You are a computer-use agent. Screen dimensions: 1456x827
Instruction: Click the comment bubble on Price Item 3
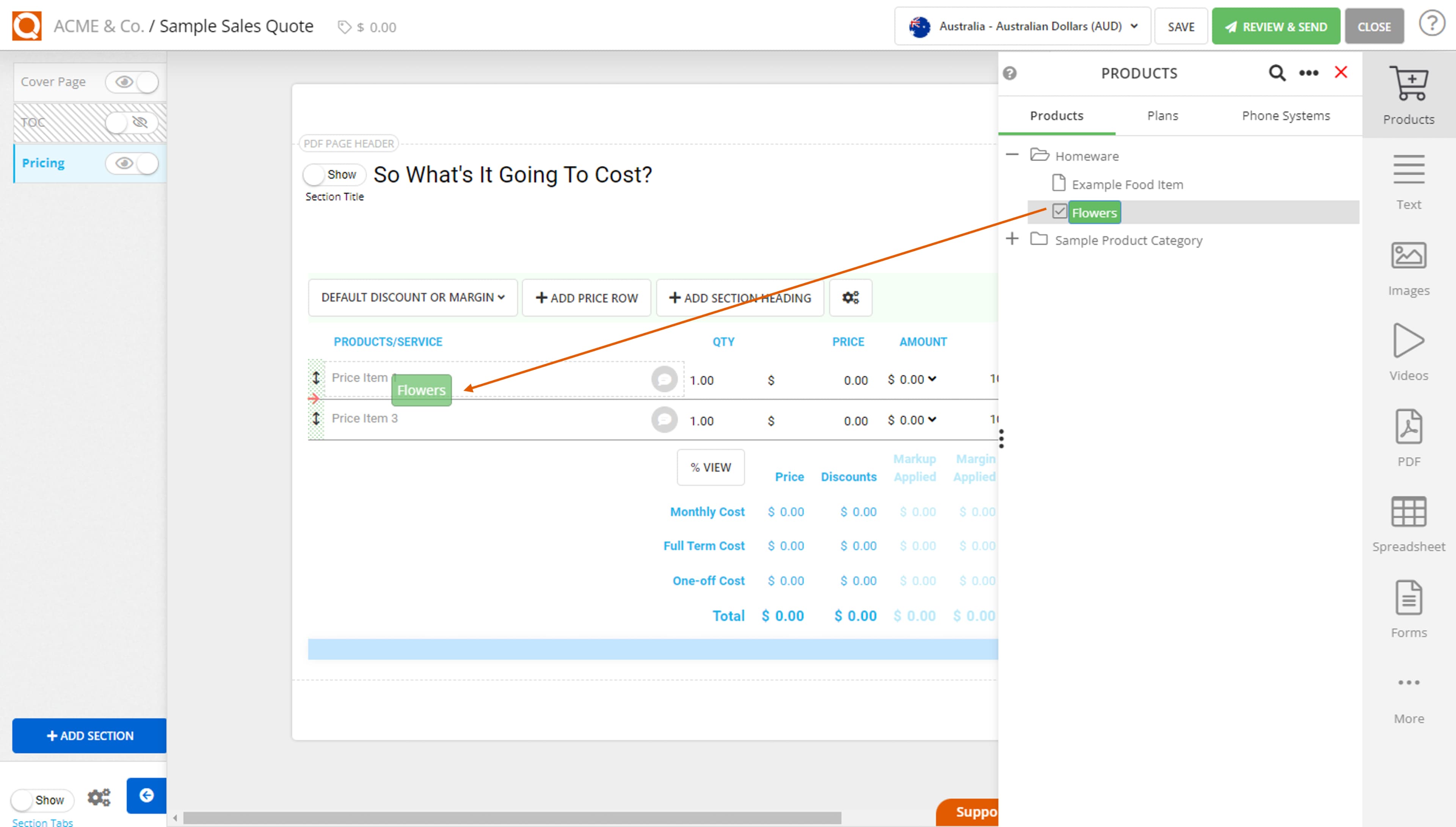663,420
